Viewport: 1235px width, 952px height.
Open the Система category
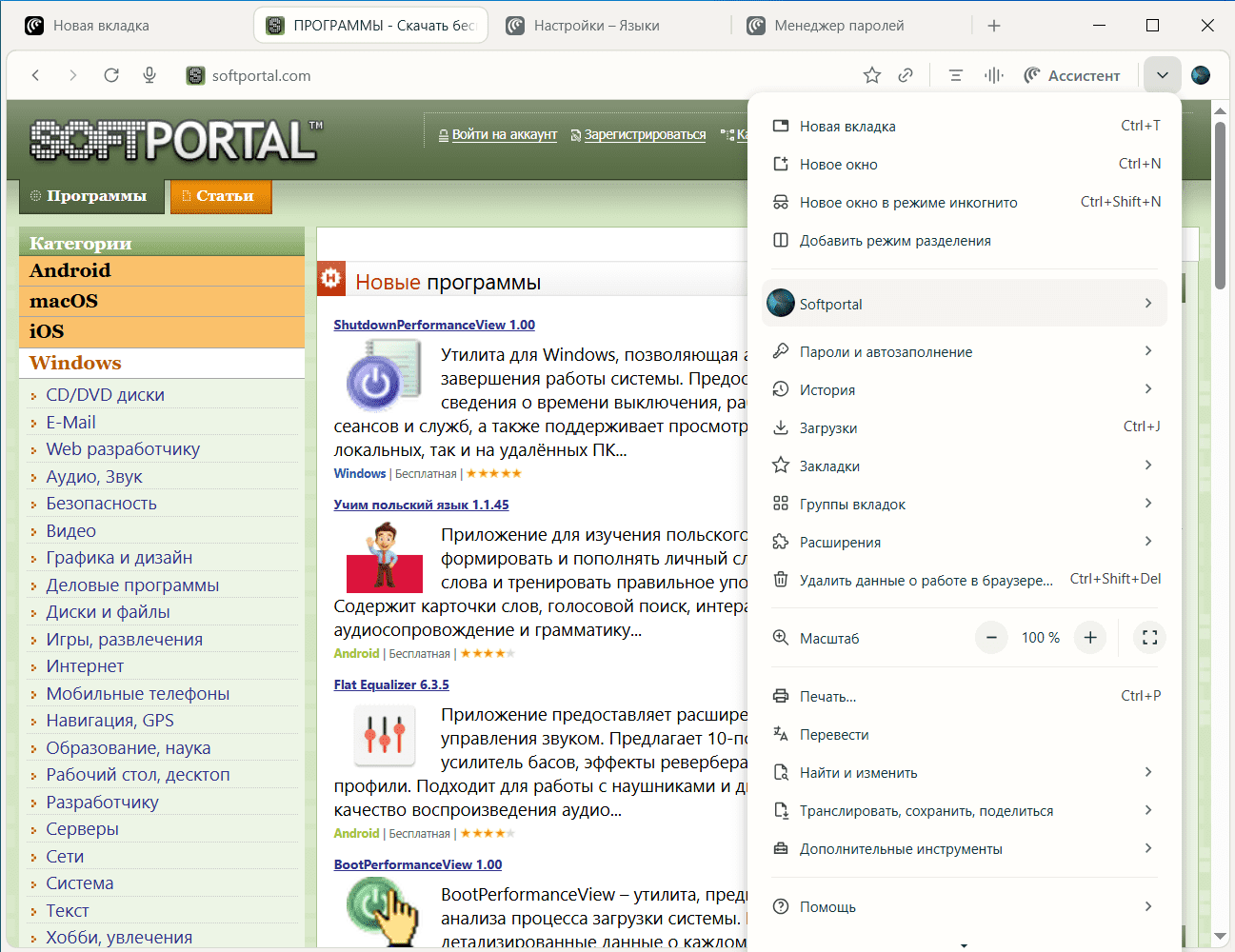coord(80,883)
